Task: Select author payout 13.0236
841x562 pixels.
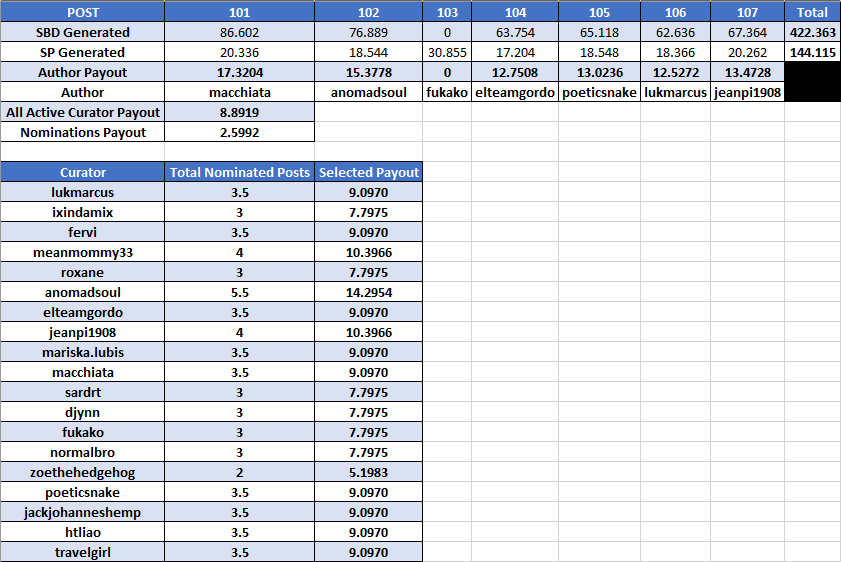Action: (x=599, y=72)
